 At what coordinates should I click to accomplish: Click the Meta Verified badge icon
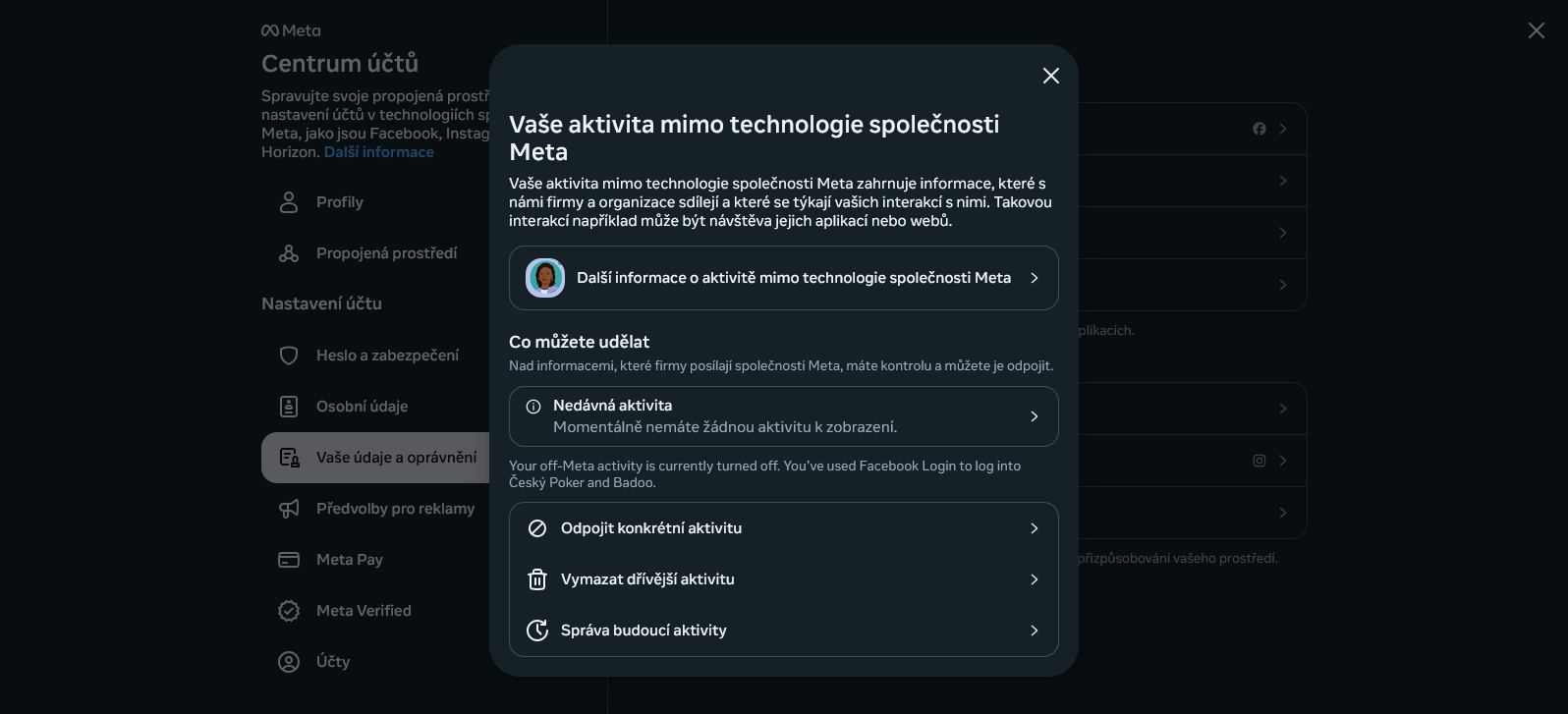289,611
